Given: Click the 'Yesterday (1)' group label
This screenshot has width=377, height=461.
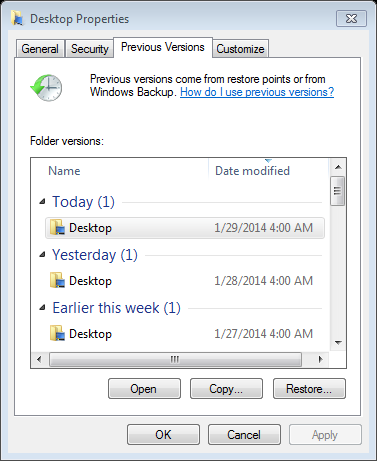Looking at the screenshot, I should pos(95,255).
